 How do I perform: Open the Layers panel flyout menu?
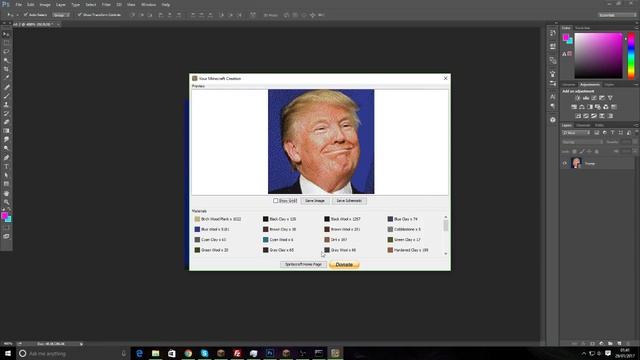click(636, 125)
